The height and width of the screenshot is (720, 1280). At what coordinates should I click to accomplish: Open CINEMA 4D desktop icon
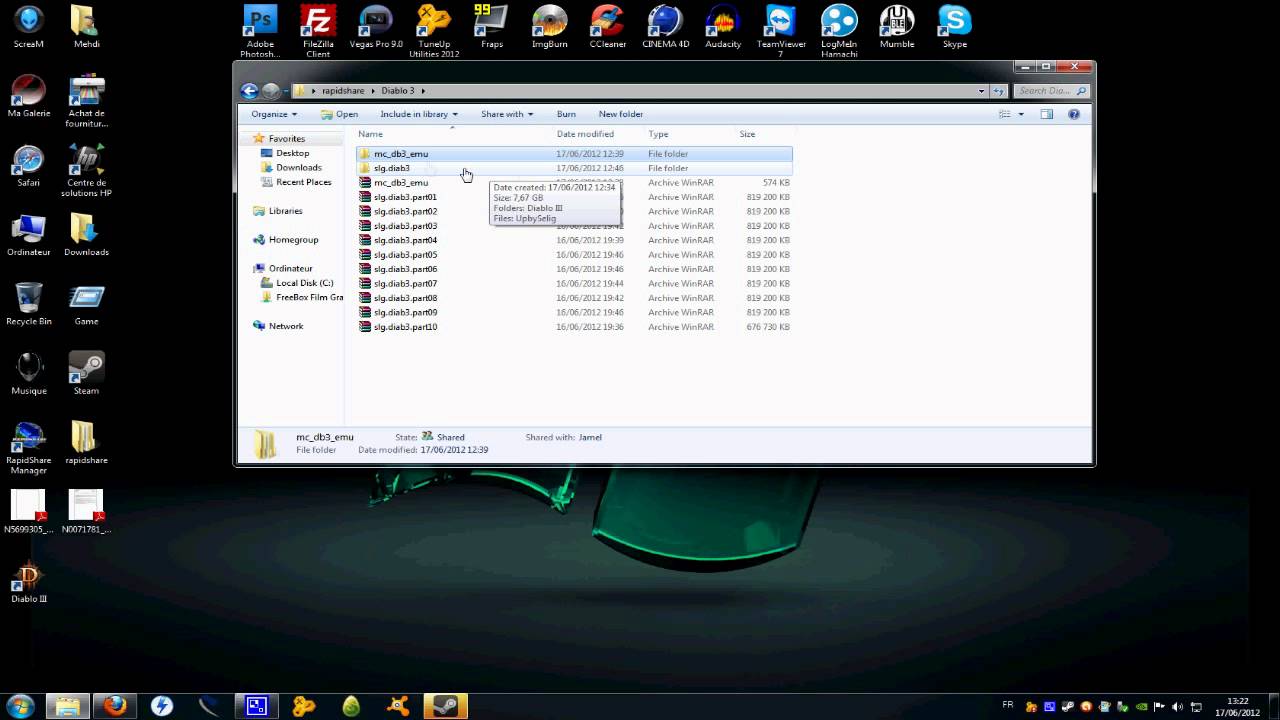click(x=665, y=27)
